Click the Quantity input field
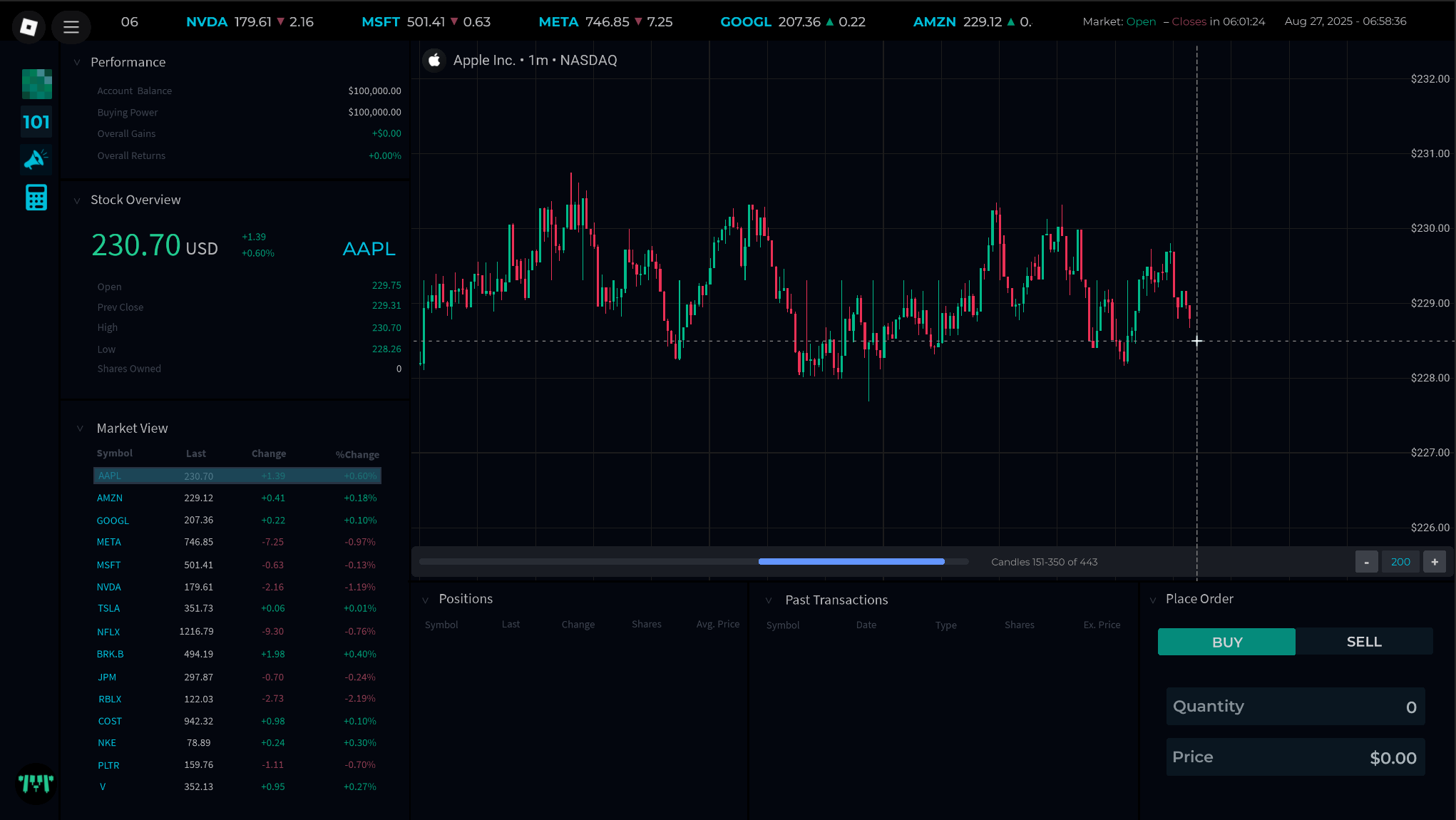 tap(1295, 707)
